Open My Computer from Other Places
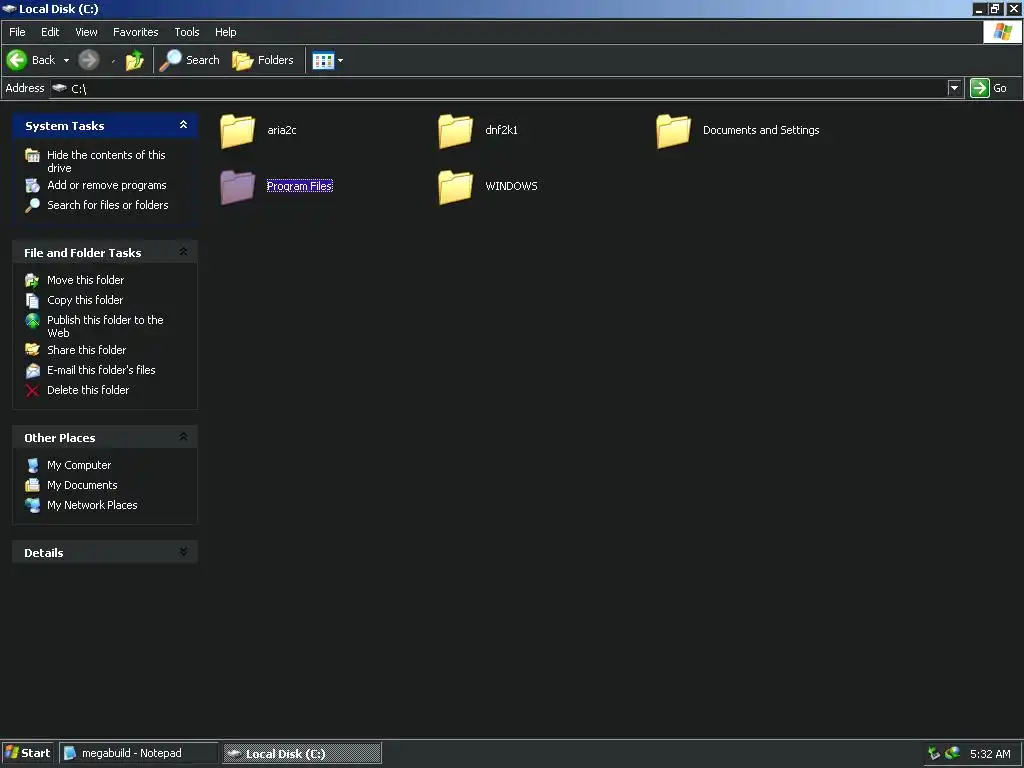 pyautogui.click(x=79, y=466)
